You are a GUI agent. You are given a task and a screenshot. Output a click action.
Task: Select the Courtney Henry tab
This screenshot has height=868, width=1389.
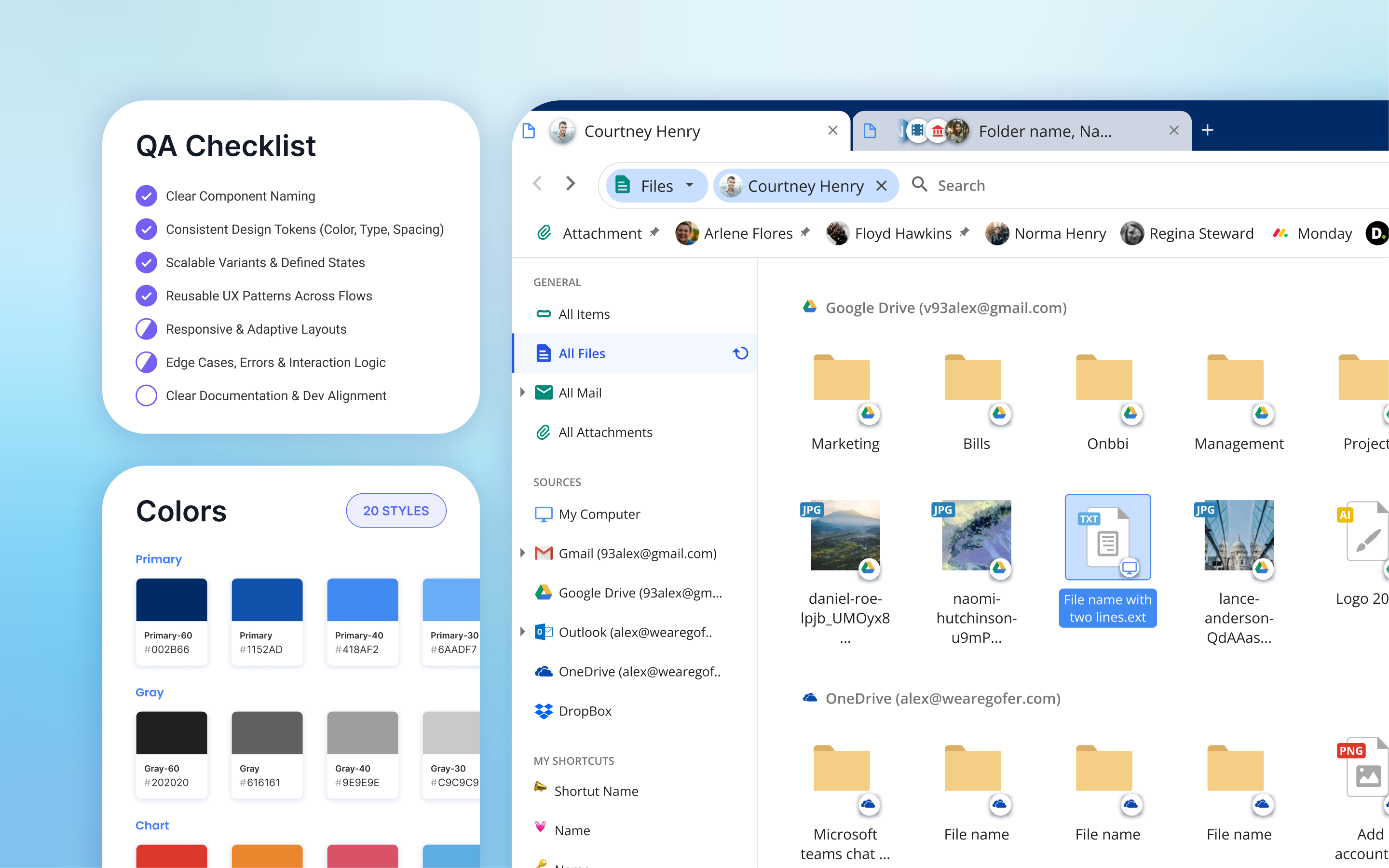tap(642, 132)
